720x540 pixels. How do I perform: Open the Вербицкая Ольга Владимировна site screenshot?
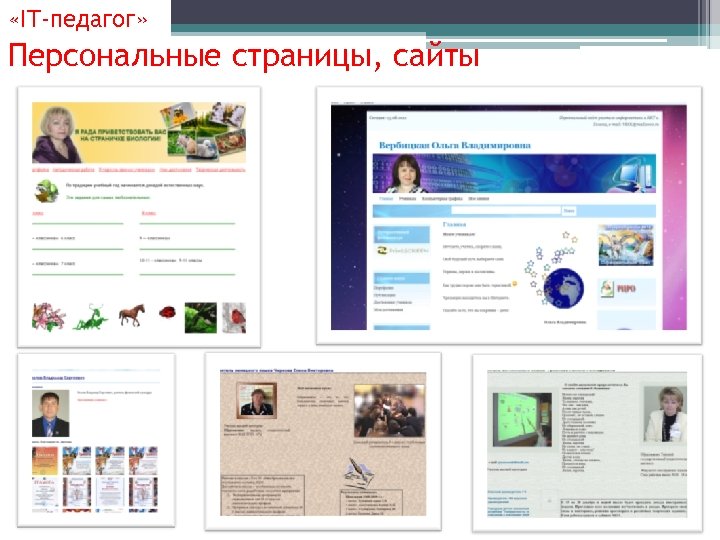(509, 215)
